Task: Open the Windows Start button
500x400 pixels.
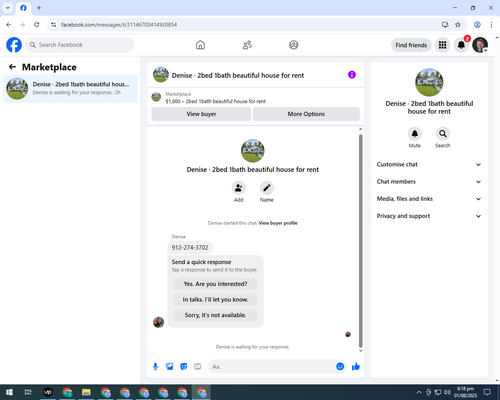Action: [x=9, y=392]
